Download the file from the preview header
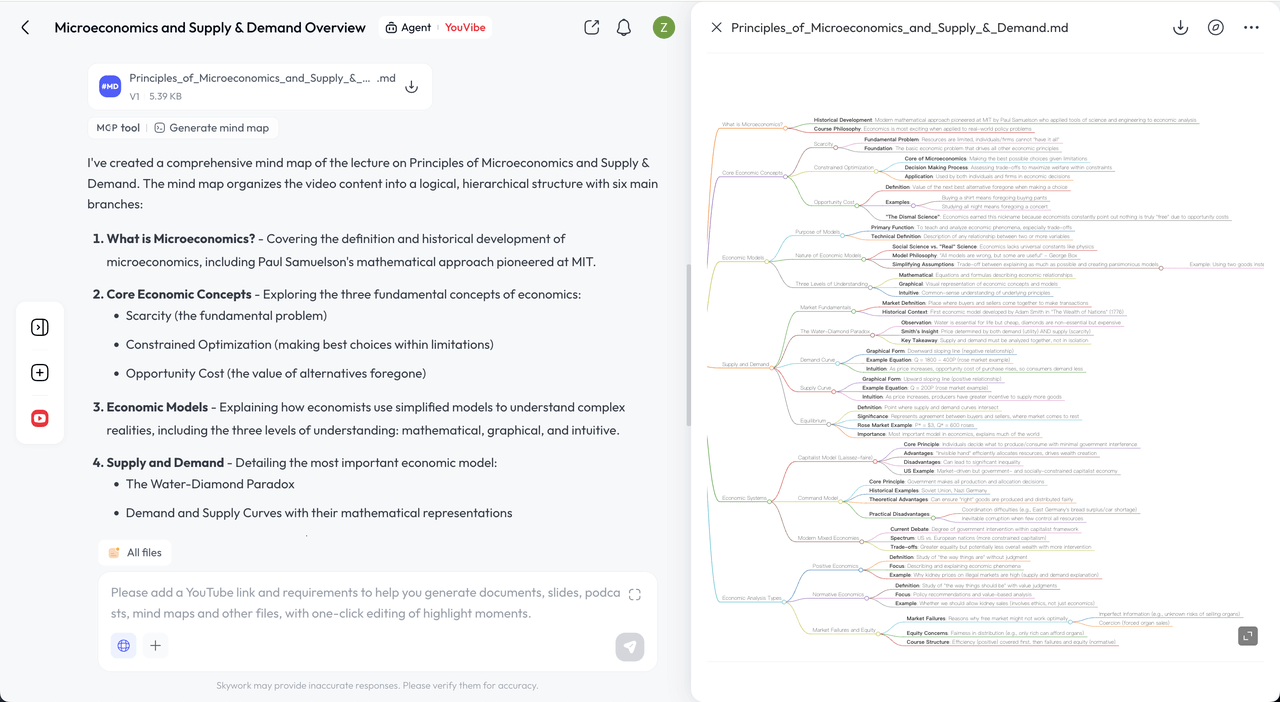1280x702 pixels. pos(1180,28)
